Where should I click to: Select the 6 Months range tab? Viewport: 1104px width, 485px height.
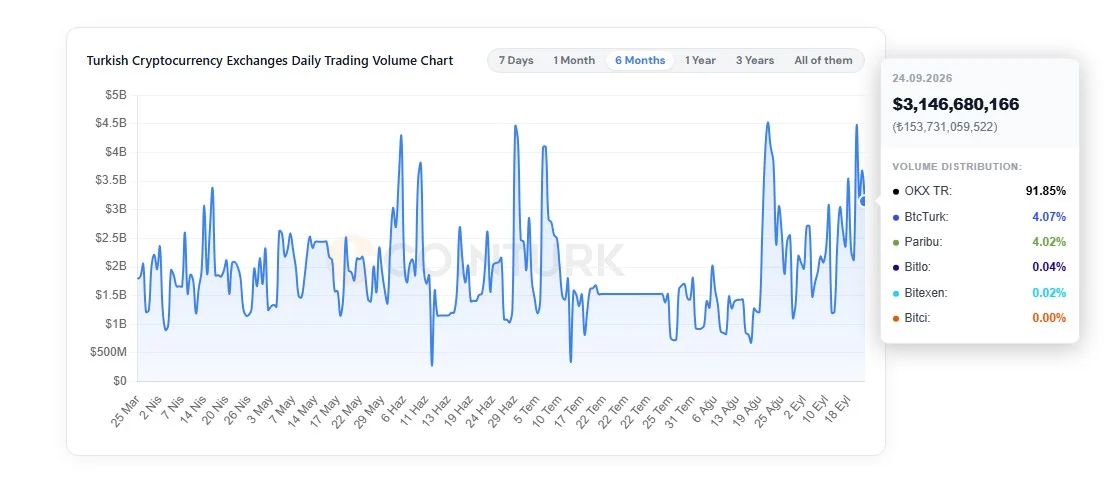pos(640,61)
